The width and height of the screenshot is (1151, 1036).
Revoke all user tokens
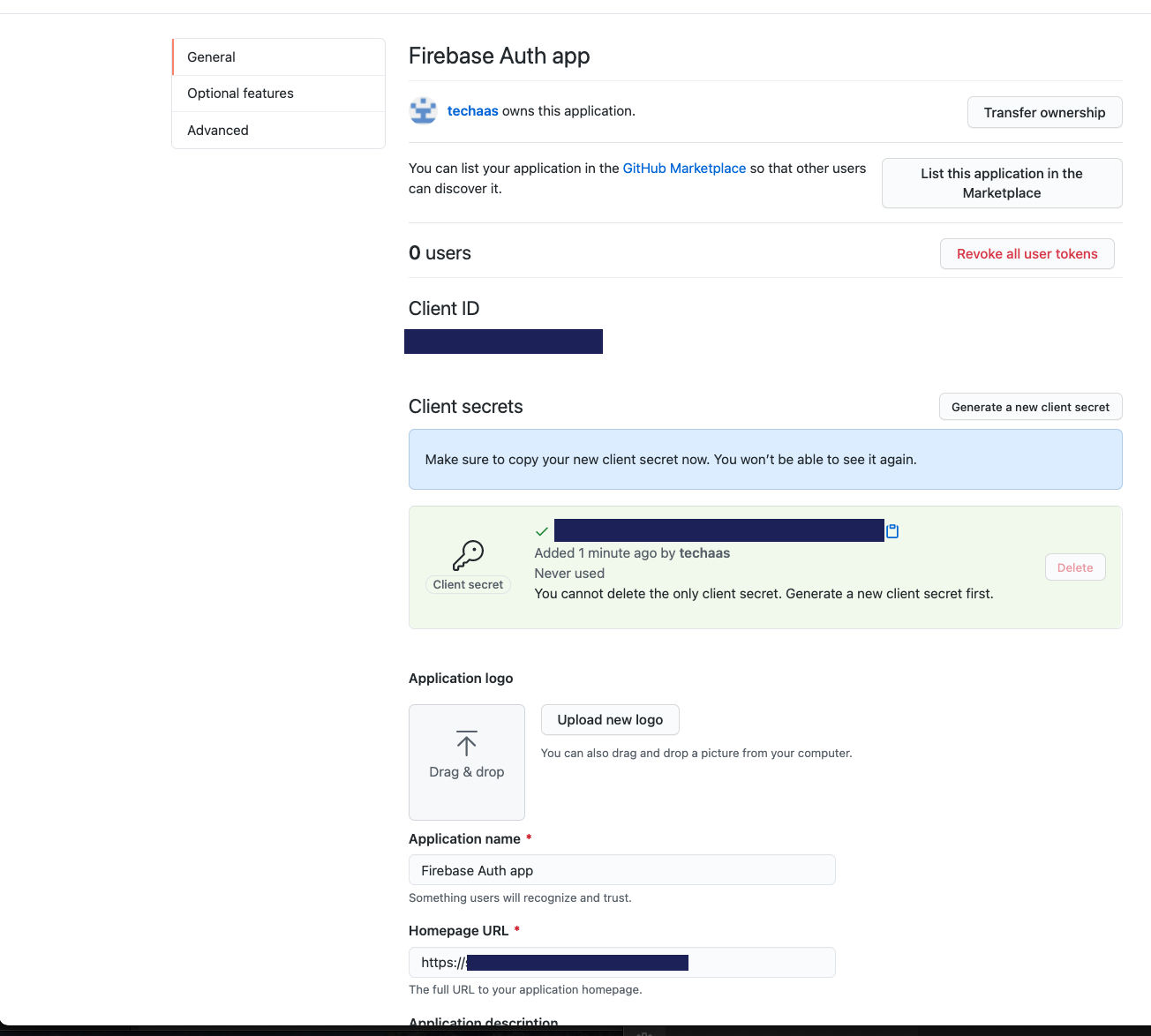pos(1027,254)
